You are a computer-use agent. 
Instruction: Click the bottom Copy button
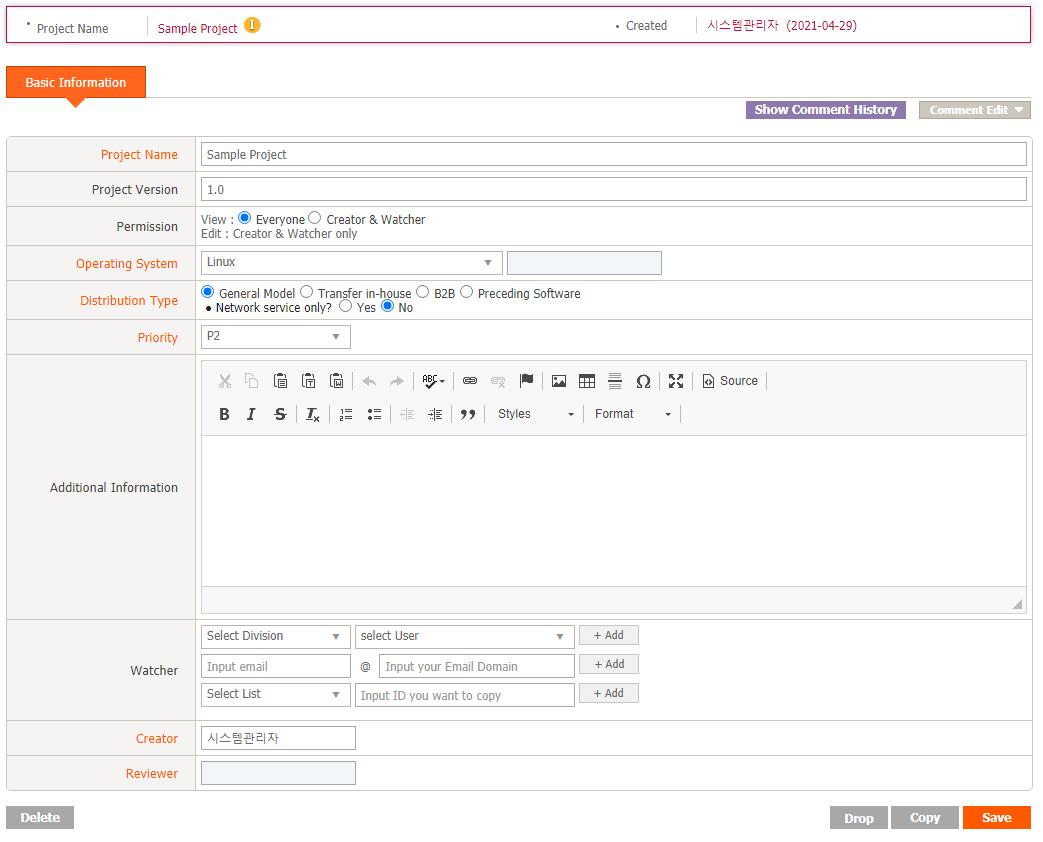pyautogui.click(x=925, y=818)
